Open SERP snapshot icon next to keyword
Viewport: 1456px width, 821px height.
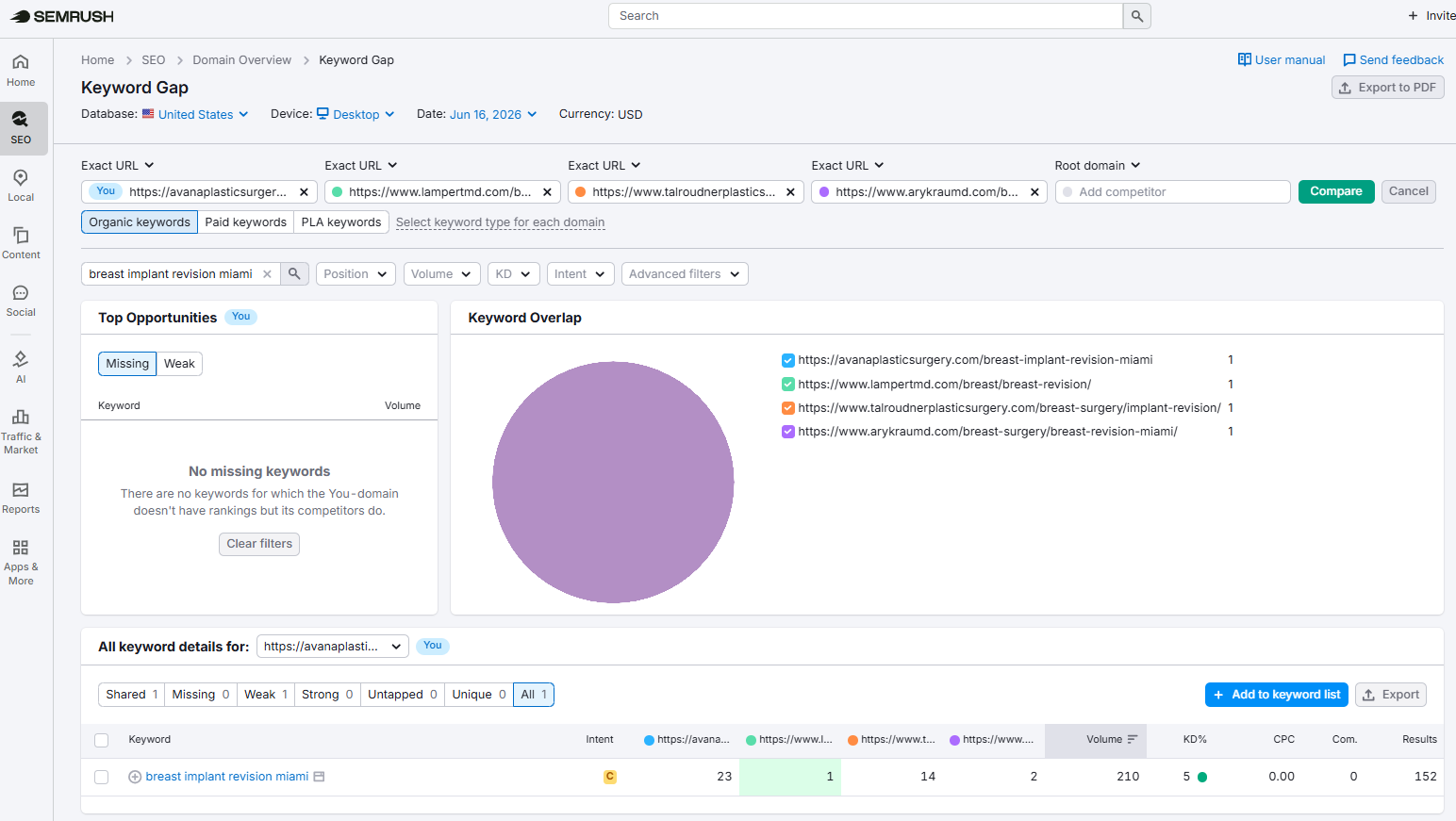pos(319,777)
